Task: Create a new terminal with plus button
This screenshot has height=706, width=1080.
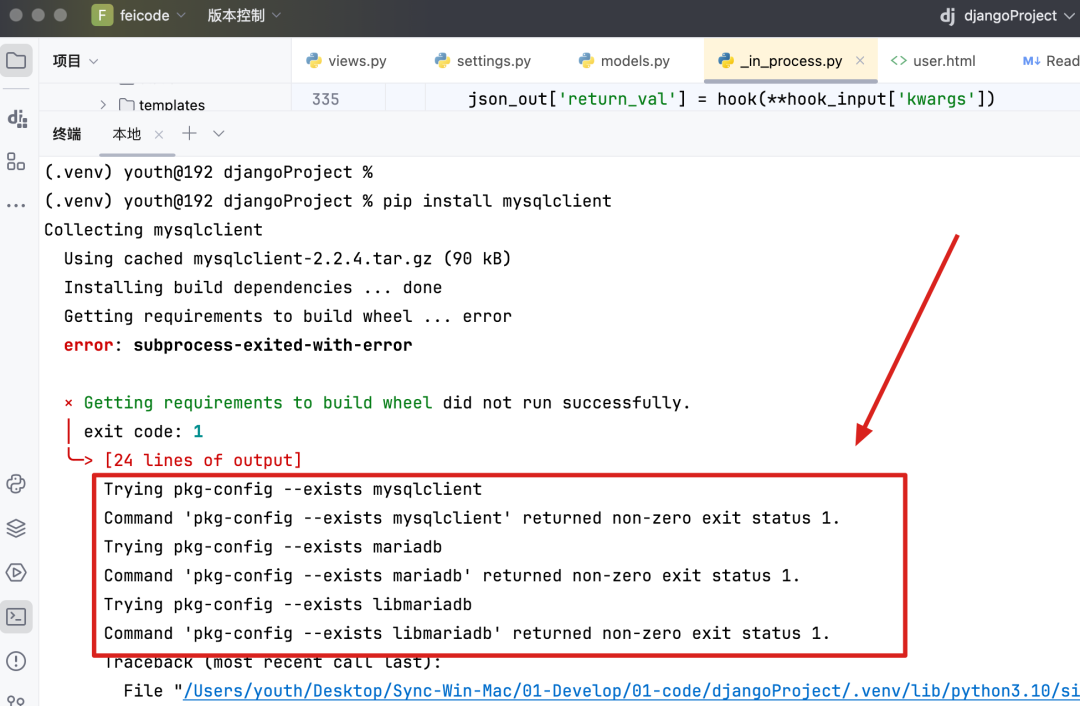Action: pyautogui.click(x=189, y=132)
